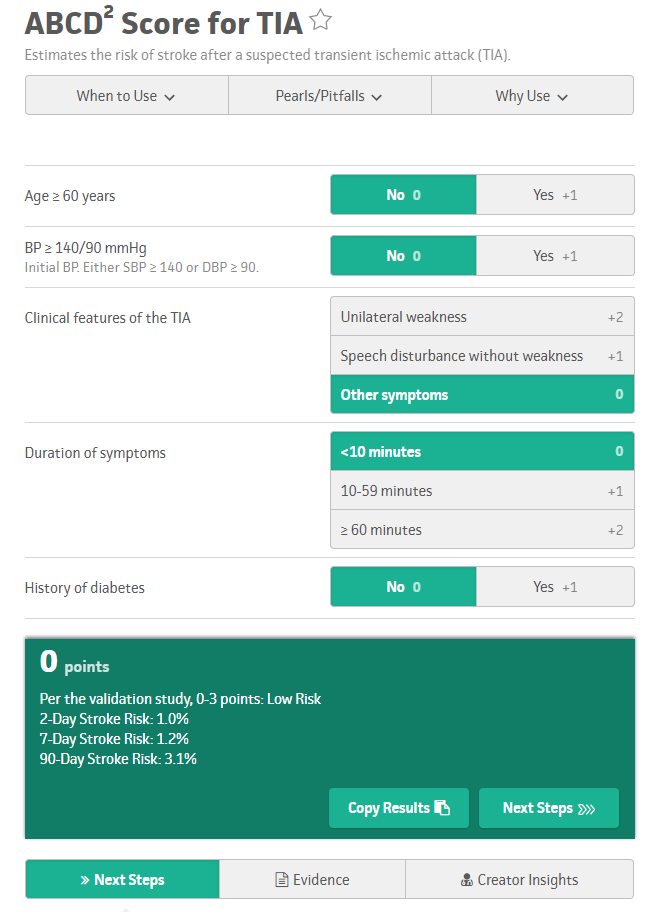
Task: Select Yes for BP ≥ 140/90 mmHg
Action: click(555, 256)
